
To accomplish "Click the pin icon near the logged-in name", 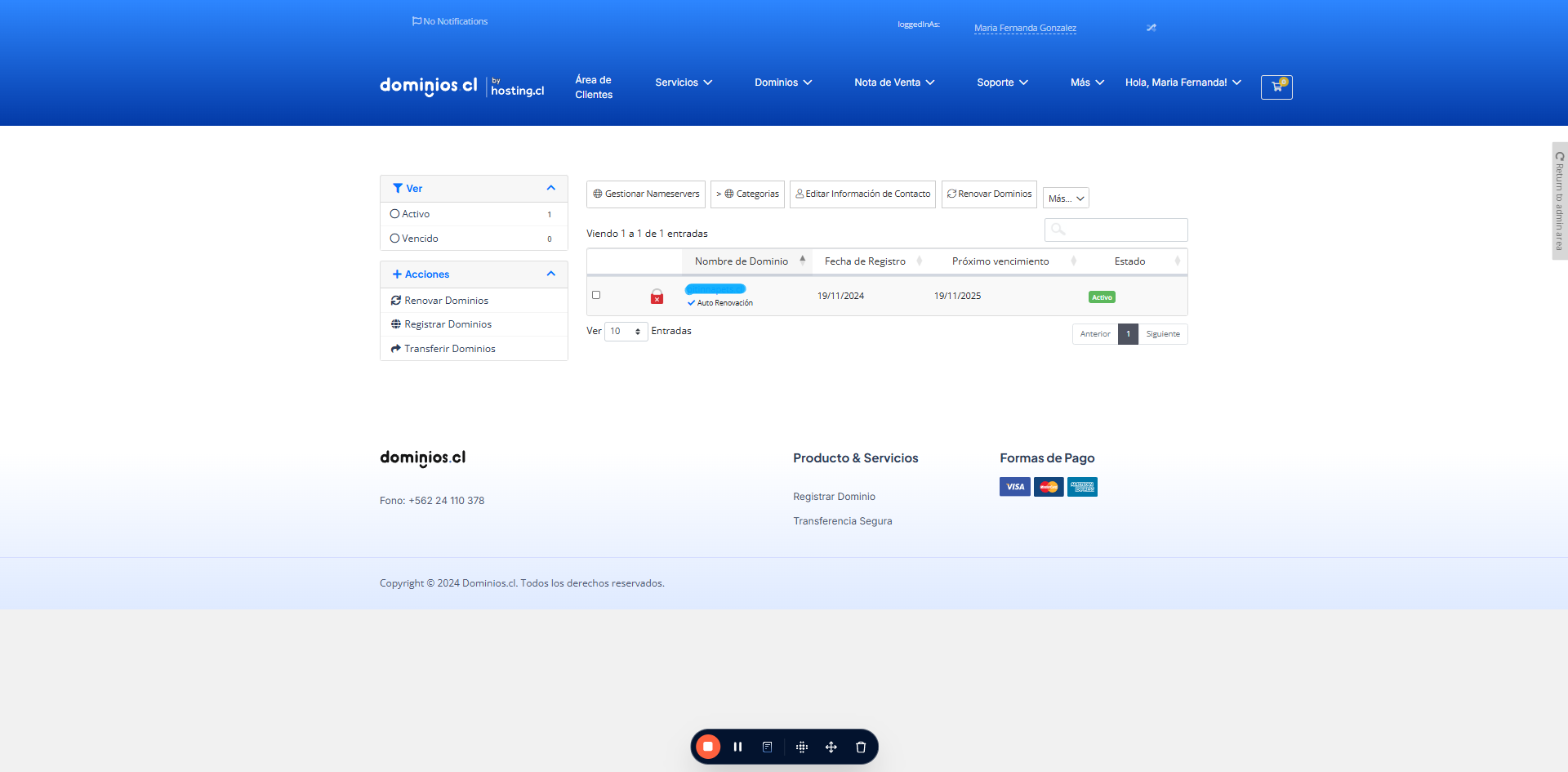I will coord(1151,28).
